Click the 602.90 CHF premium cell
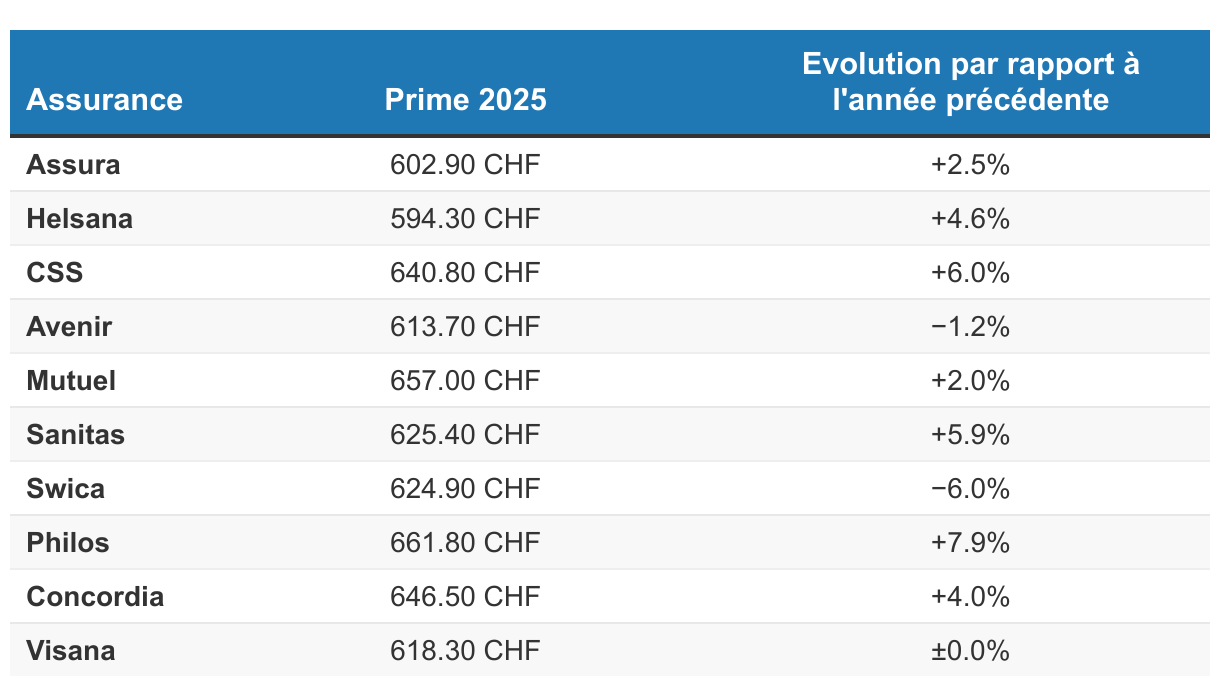Image resolution: width=1220 pixels, height=686 pixels. point(465,165)
